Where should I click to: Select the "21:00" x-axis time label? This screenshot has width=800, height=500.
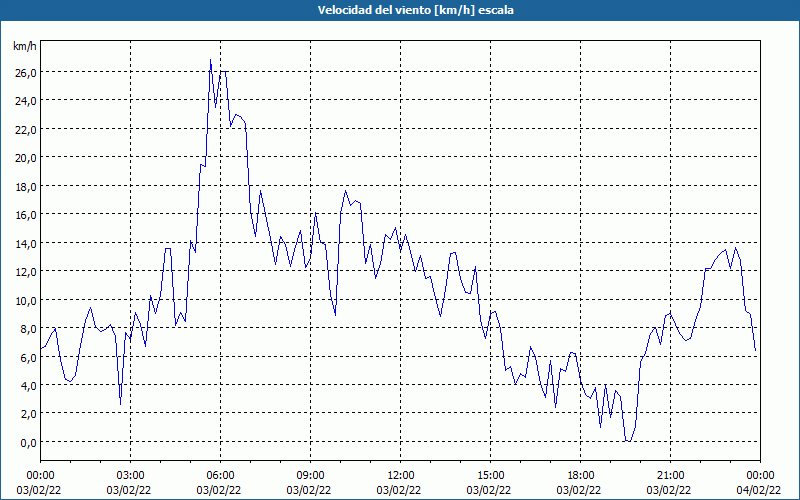pos(670,476)
